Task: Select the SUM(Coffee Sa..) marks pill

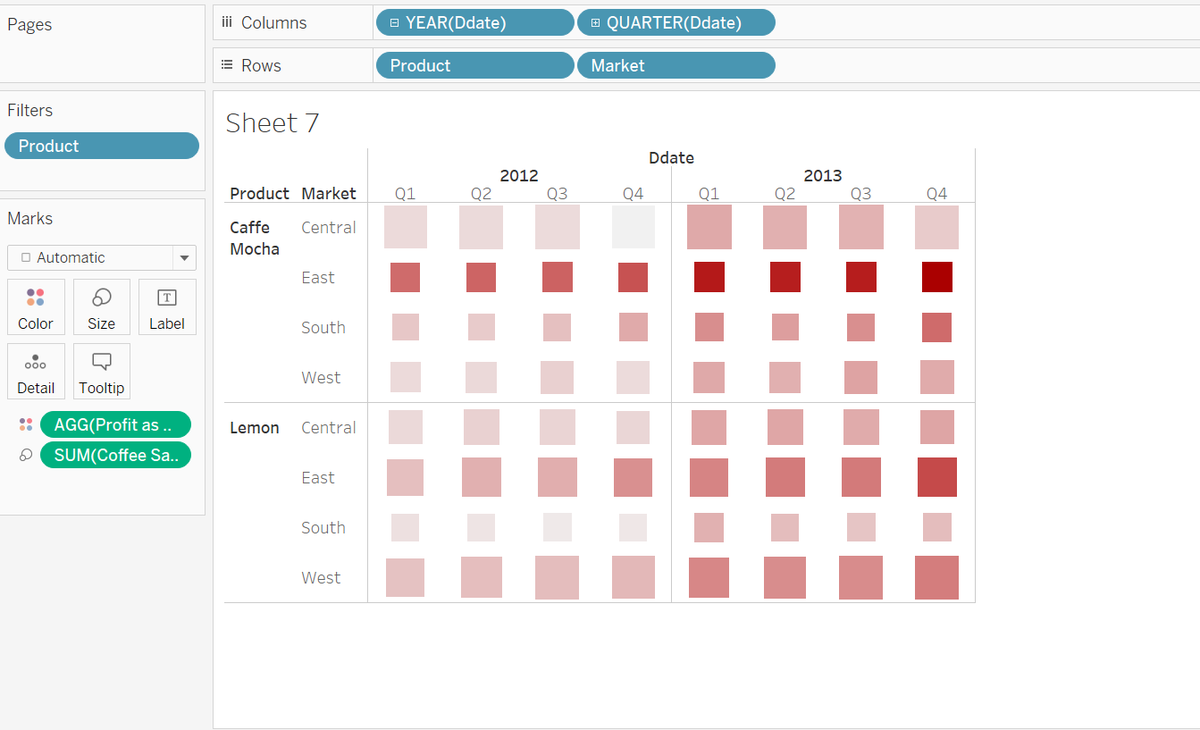Action: pos(115,455)
